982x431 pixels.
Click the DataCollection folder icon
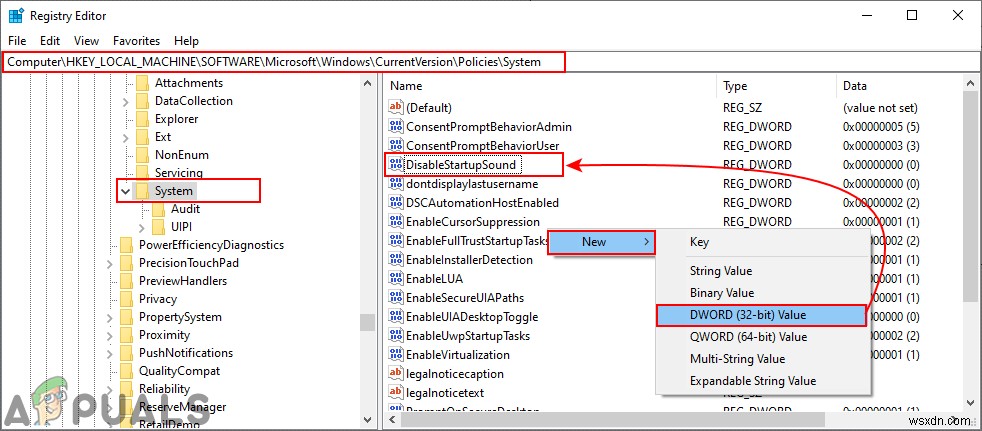(x=142, y=101)
